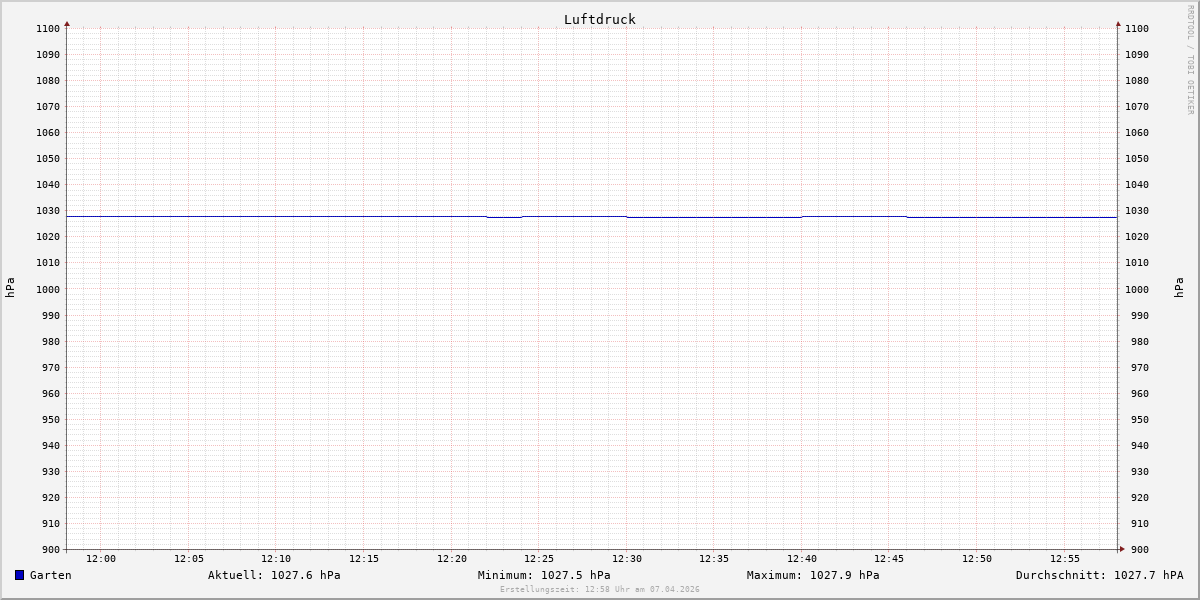Click the right y-axis top arrow
This screenshot has height=600, width=1200.
pyautogui.click(x=1118, y=23)
